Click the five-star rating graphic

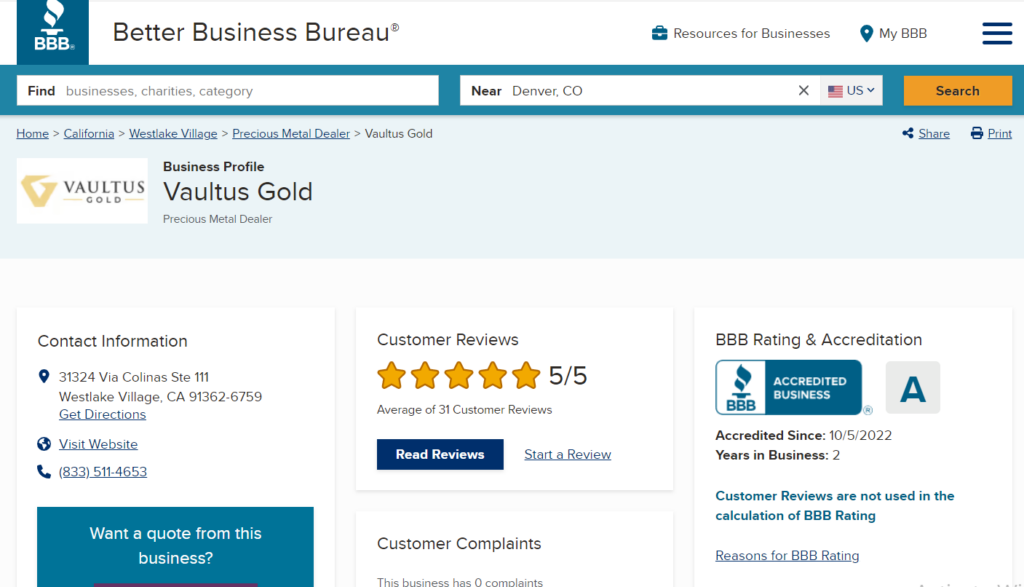click(459, 375)
